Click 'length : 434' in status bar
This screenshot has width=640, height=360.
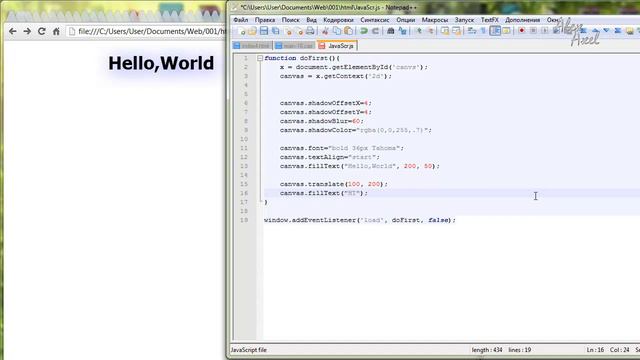[487, 350]
